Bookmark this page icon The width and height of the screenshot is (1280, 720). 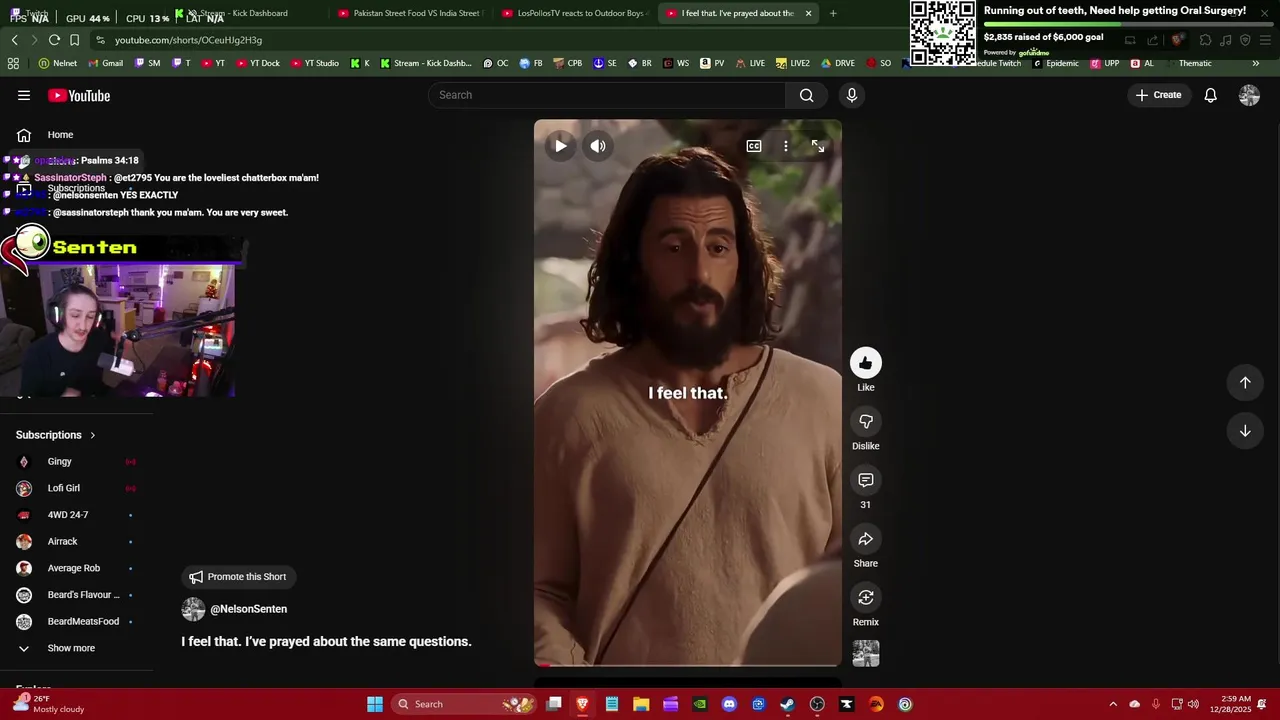(x=74, y=40)
